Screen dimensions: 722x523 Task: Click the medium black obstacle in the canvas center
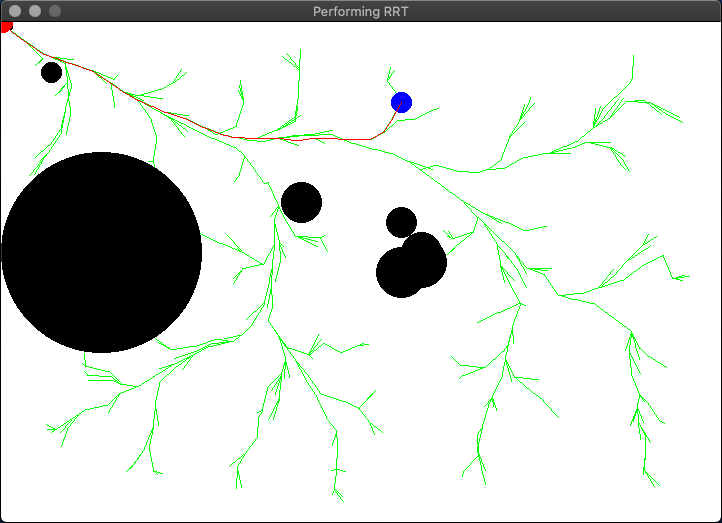coord(301,202)
